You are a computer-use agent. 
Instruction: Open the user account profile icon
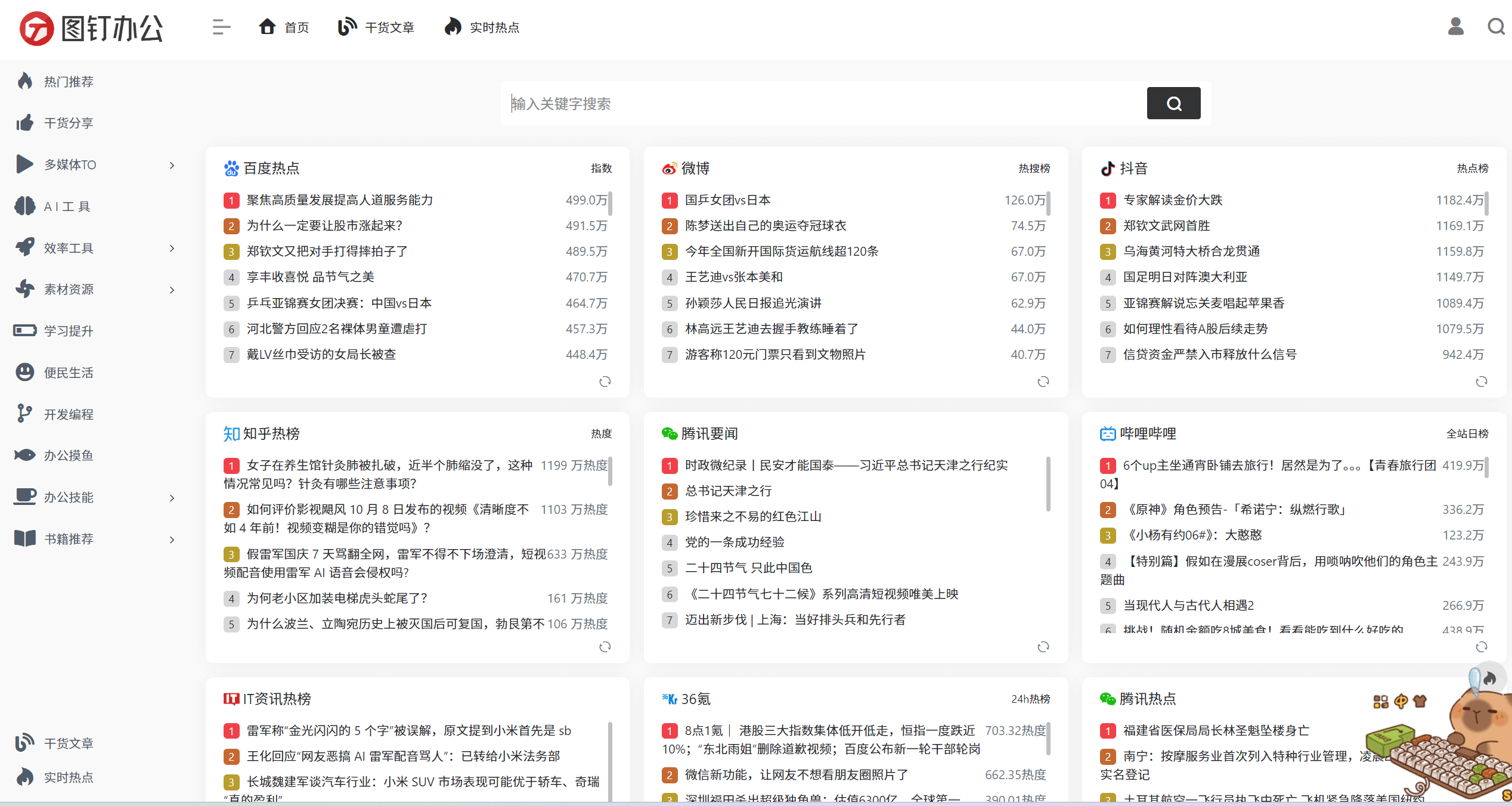pyautogui.click(x=1456, y=27)
